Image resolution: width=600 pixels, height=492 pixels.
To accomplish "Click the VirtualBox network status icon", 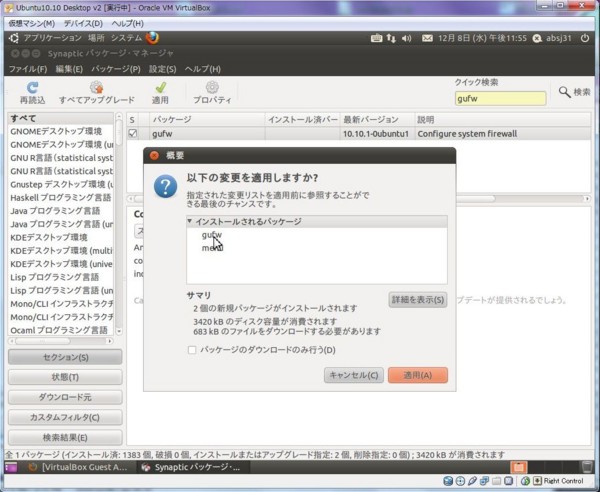I will [x=484, y=481].
